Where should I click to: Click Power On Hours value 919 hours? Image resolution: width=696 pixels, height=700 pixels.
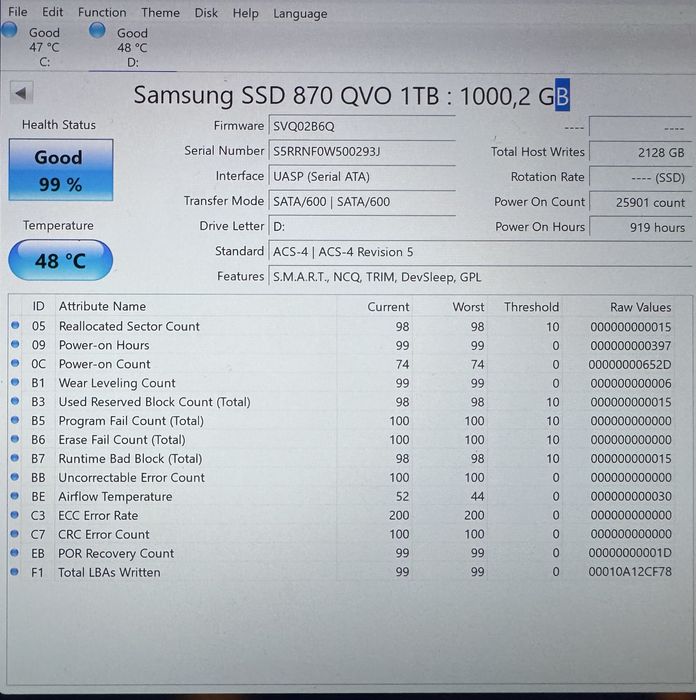click(640, 228)
